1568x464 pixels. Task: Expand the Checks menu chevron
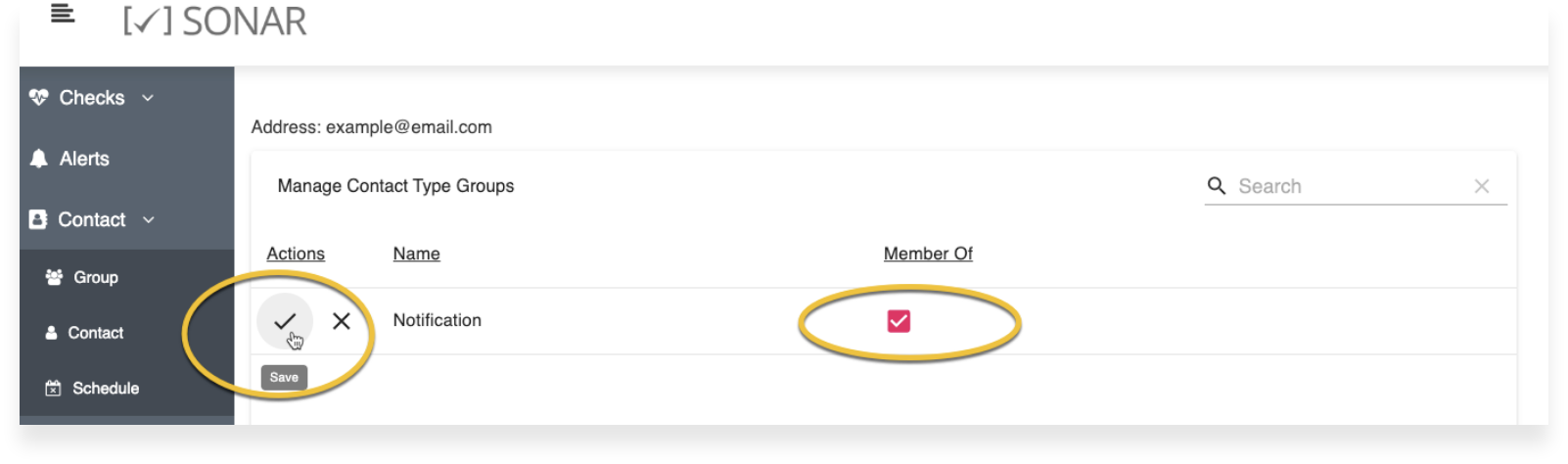pos(148,98)
